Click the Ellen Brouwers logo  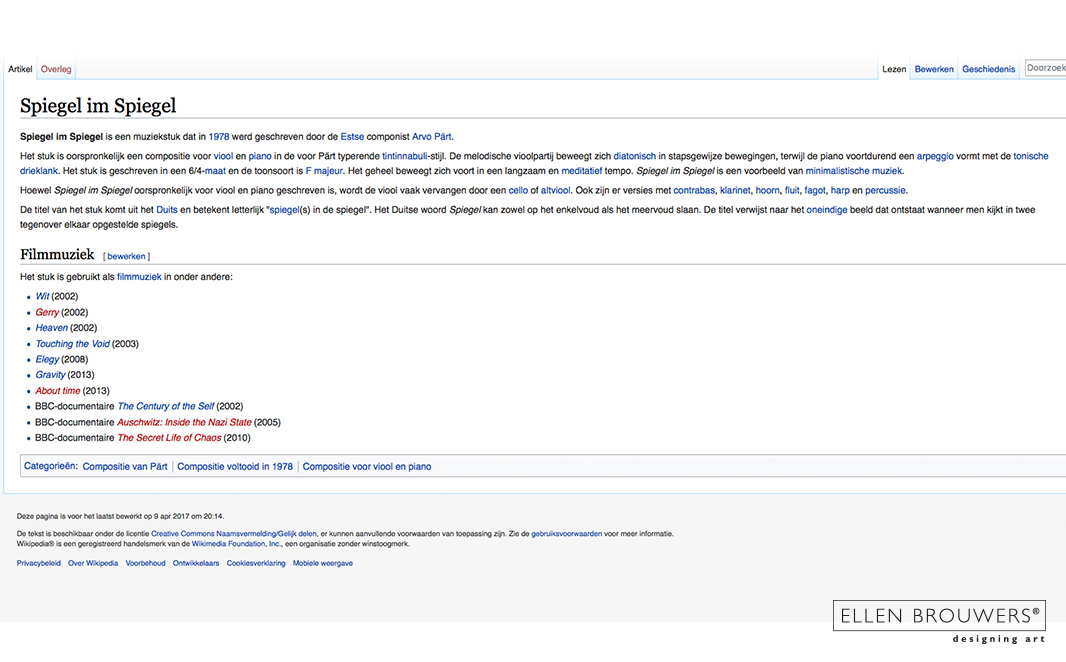coord(938,620)
